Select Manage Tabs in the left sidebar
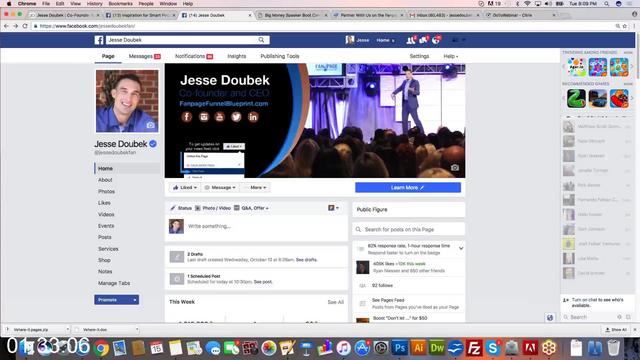640x360 pixels. (114, 283)
